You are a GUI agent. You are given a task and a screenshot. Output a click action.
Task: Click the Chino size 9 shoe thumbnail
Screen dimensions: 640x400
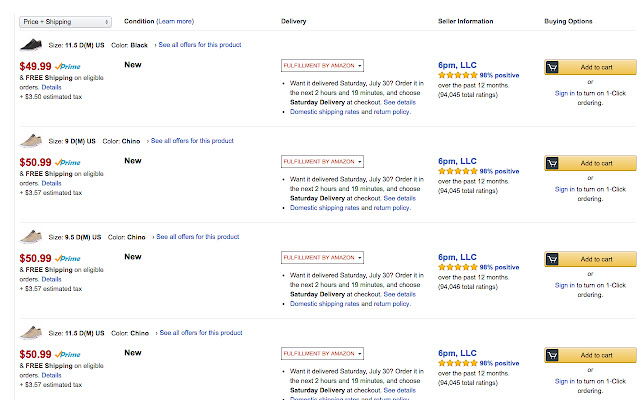[31, 141]
